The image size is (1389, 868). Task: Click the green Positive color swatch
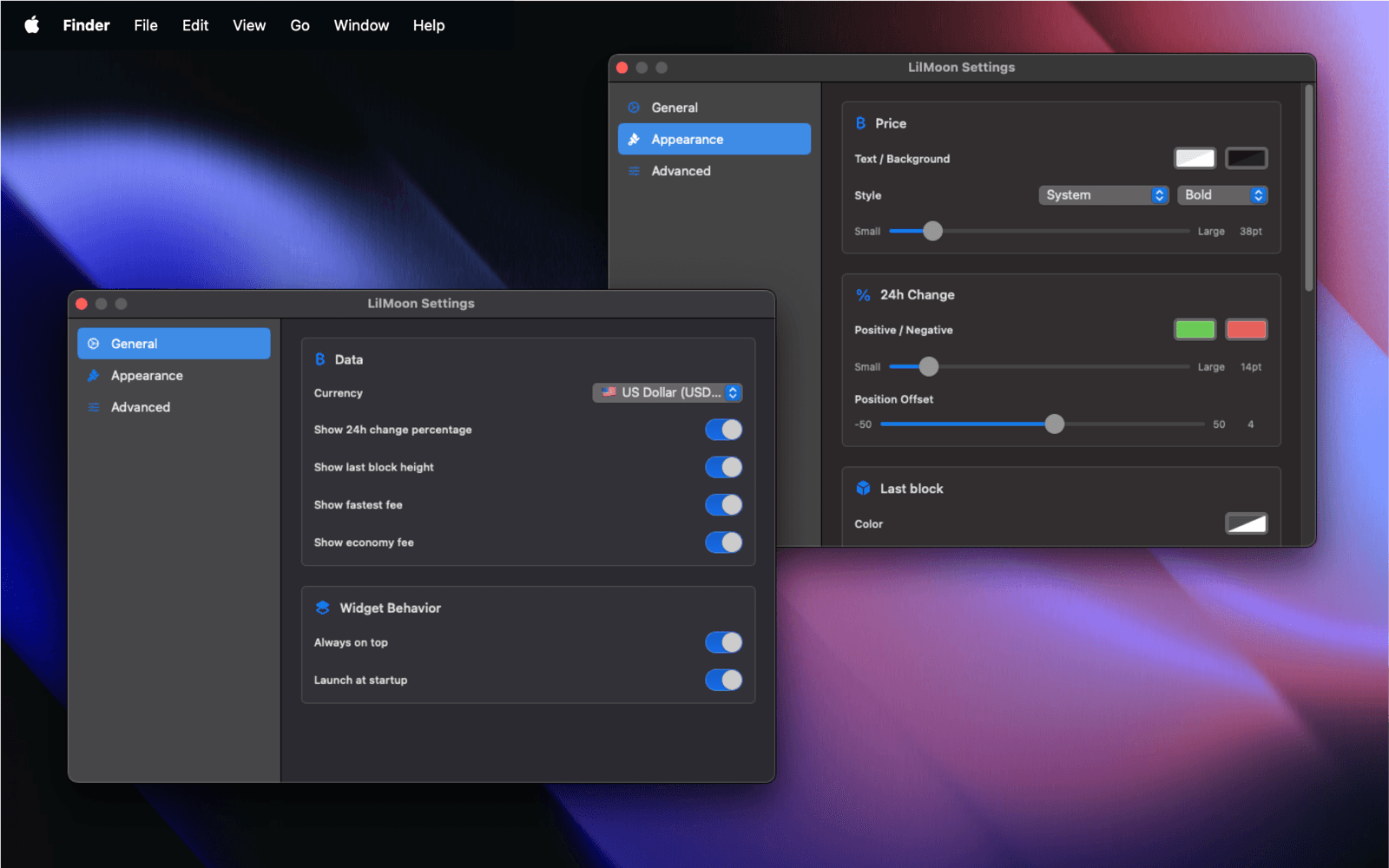[1195, 330]
